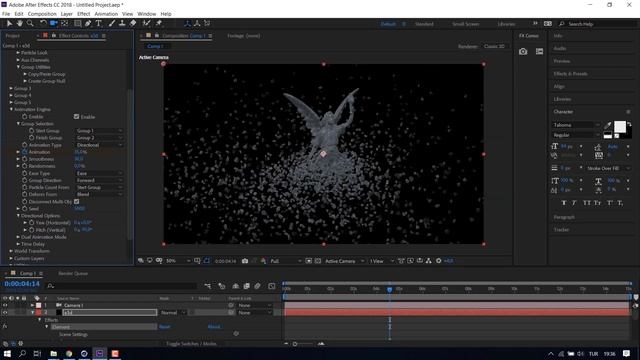640x360 pixels.
Task: Click the View Axis Mode icon
Action: tap(207, 24)
